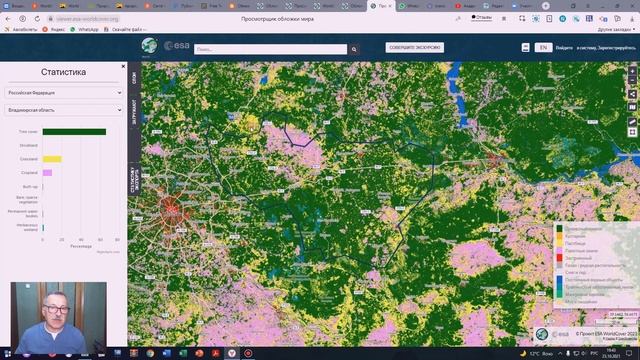Viewport: 640px width, 360px height.
Task: Click the Yandex browser taskbar icon
Action: pyautogui.click(x=232, y=353)
